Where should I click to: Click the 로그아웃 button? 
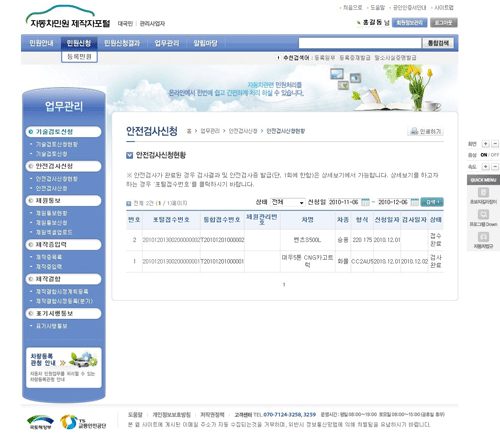pos(443,23)
